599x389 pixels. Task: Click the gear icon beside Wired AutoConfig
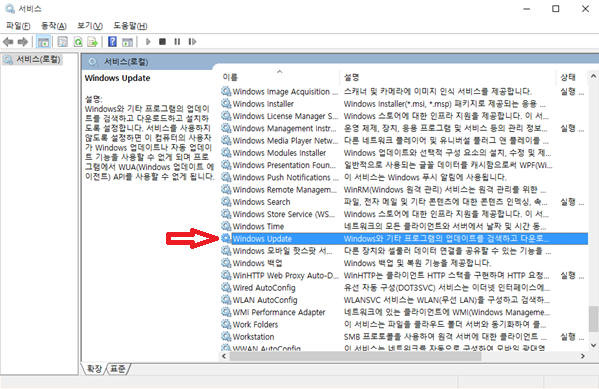click(x=226, y=287)
